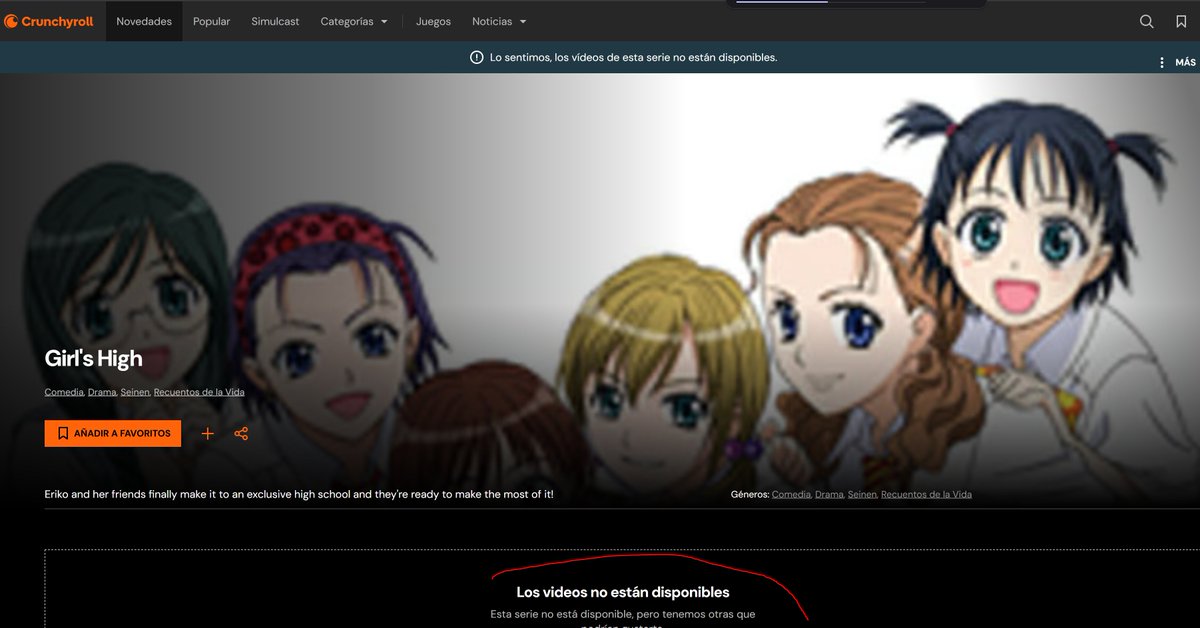This screenshot has height=628, width=1200.
Task: Open the Novedades tab
Action: 144,21
